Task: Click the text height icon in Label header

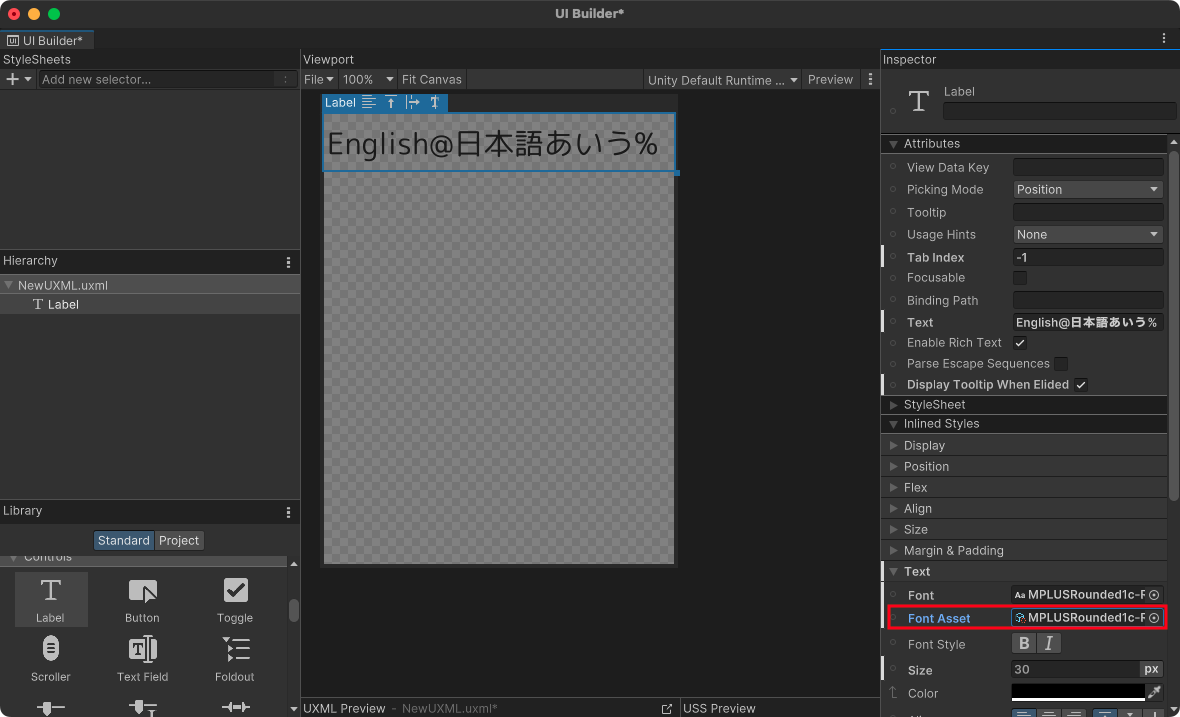Action: tap(434, 102)
